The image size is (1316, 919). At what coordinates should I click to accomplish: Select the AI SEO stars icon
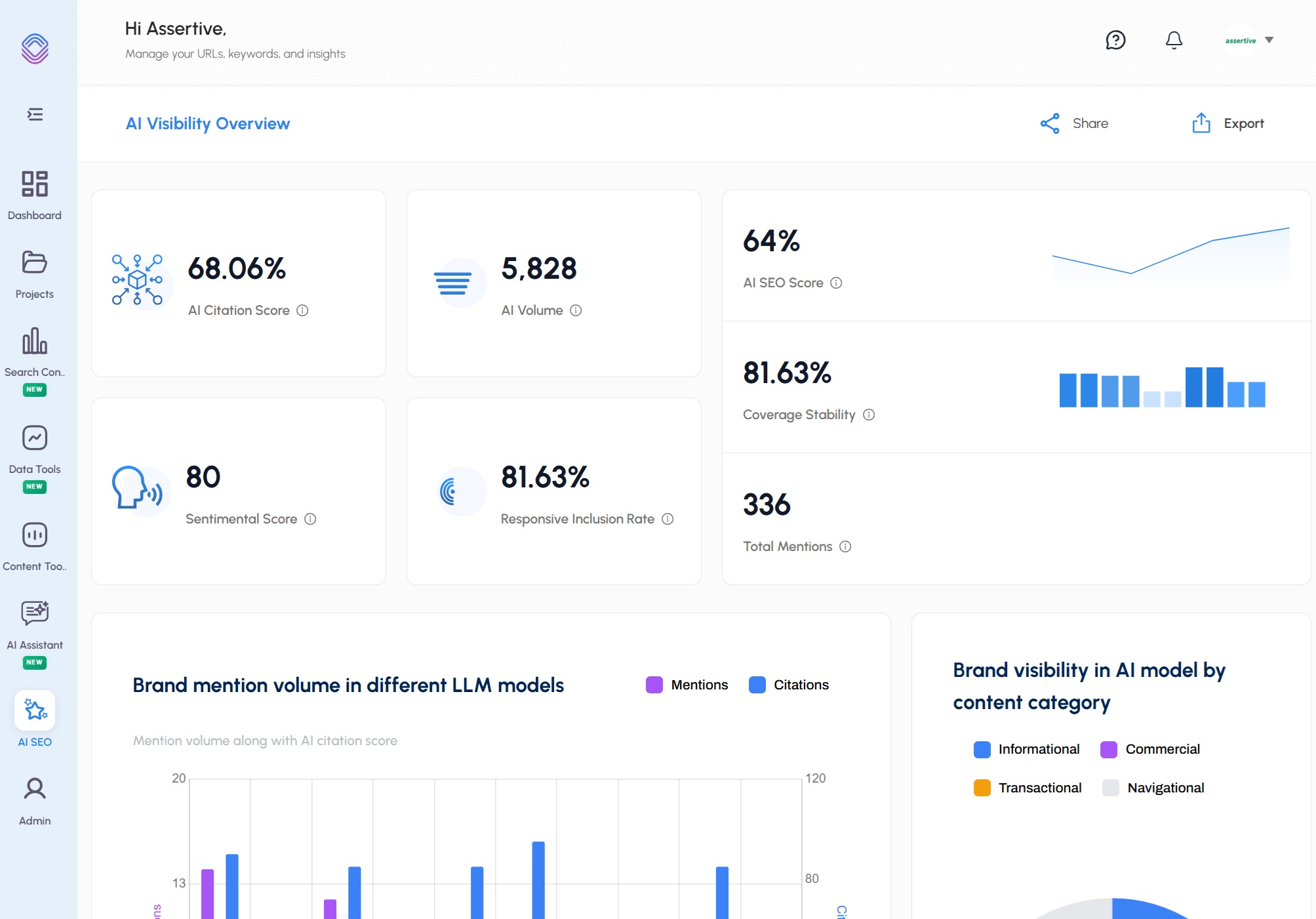[35, 710]
